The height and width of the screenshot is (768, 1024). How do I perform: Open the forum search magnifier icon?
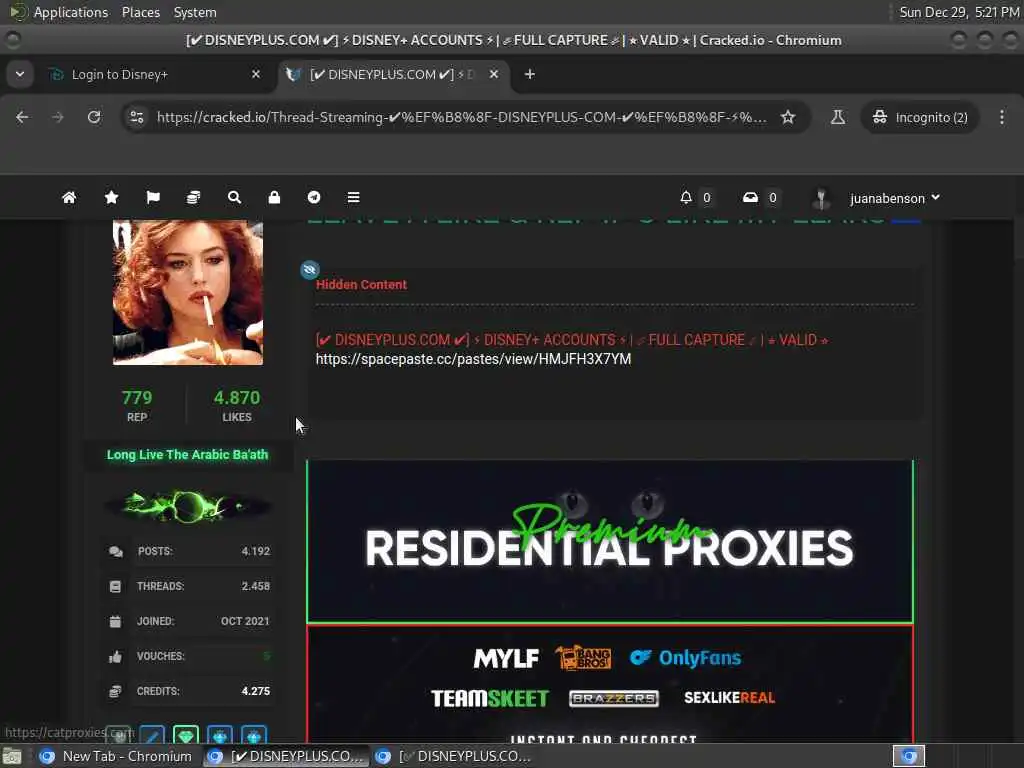[234, 197]
